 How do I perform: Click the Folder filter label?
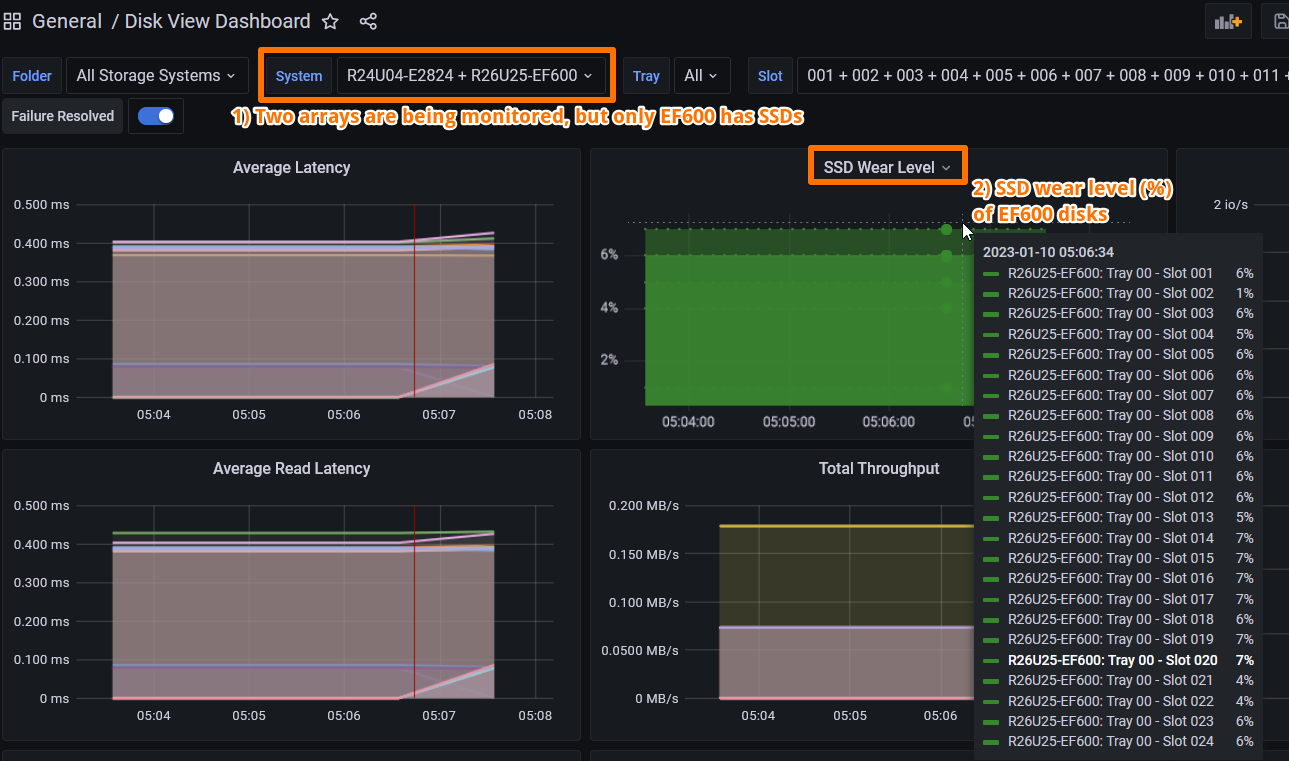32,75
